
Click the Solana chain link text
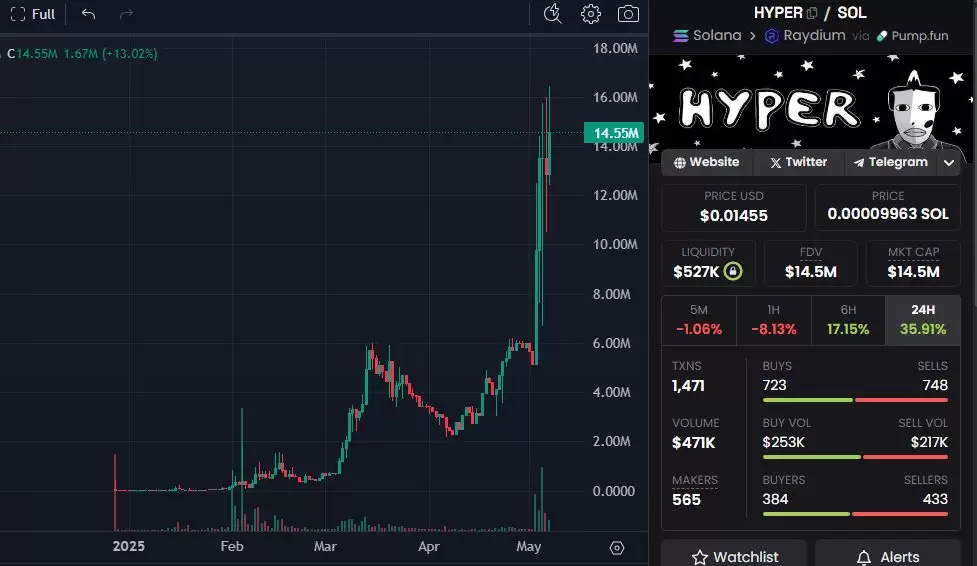[717, 36]
